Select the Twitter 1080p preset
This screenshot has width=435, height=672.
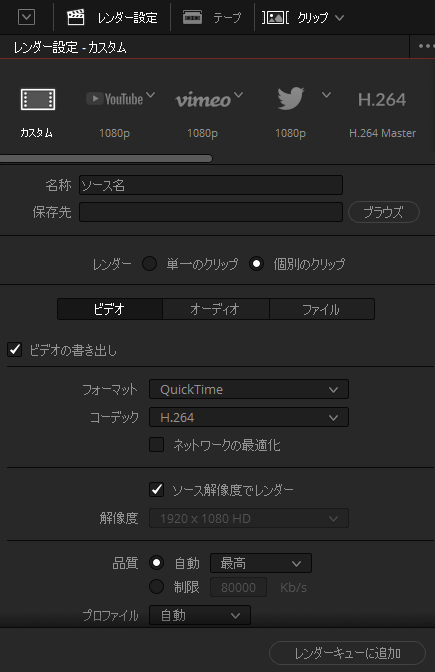point(291,113)
